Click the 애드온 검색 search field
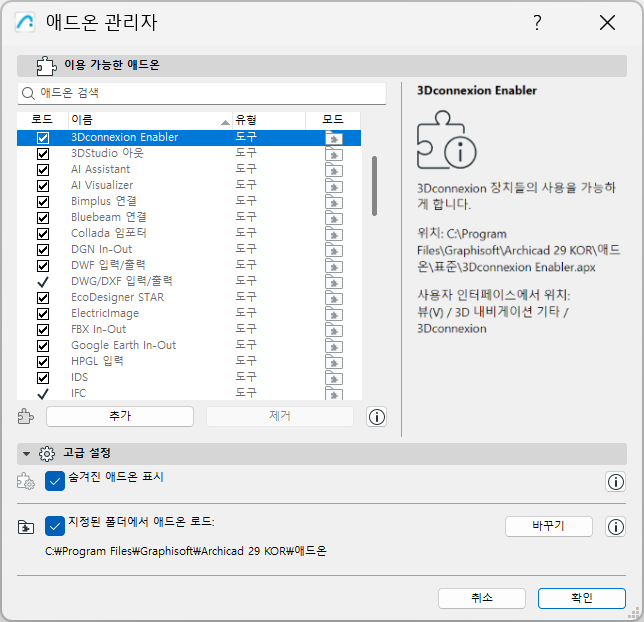644x622 pixels. (202, 93)
